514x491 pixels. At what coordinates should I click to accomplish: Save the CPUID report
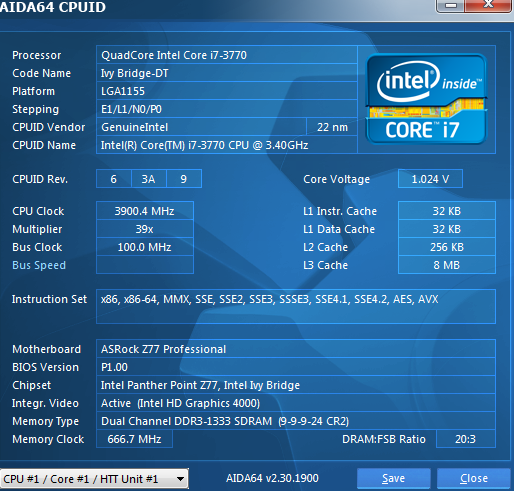tap(393, 479)
